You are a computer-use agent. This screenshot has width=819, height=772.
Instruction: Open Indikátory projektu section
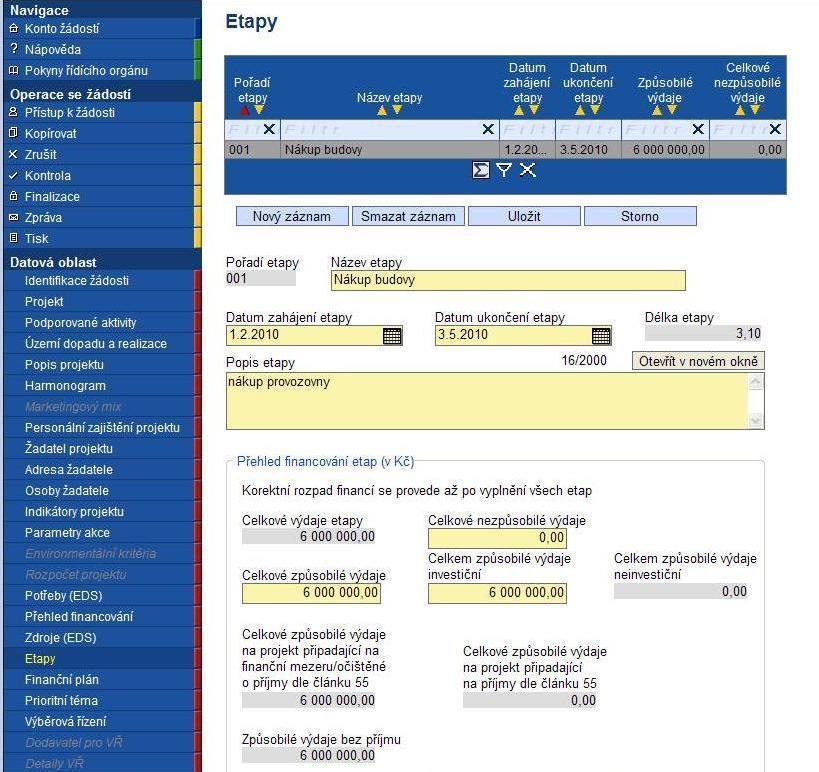(99, 511)
